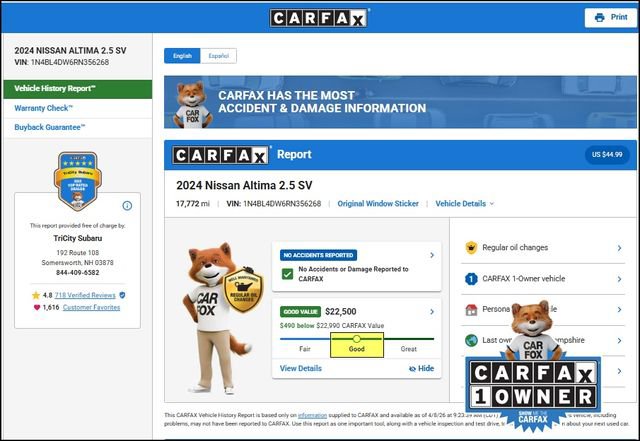The height and width of the screenshot is (441, 640).
Task: Expand the Vehicle Details dropdown
Action: coord(464,203)
